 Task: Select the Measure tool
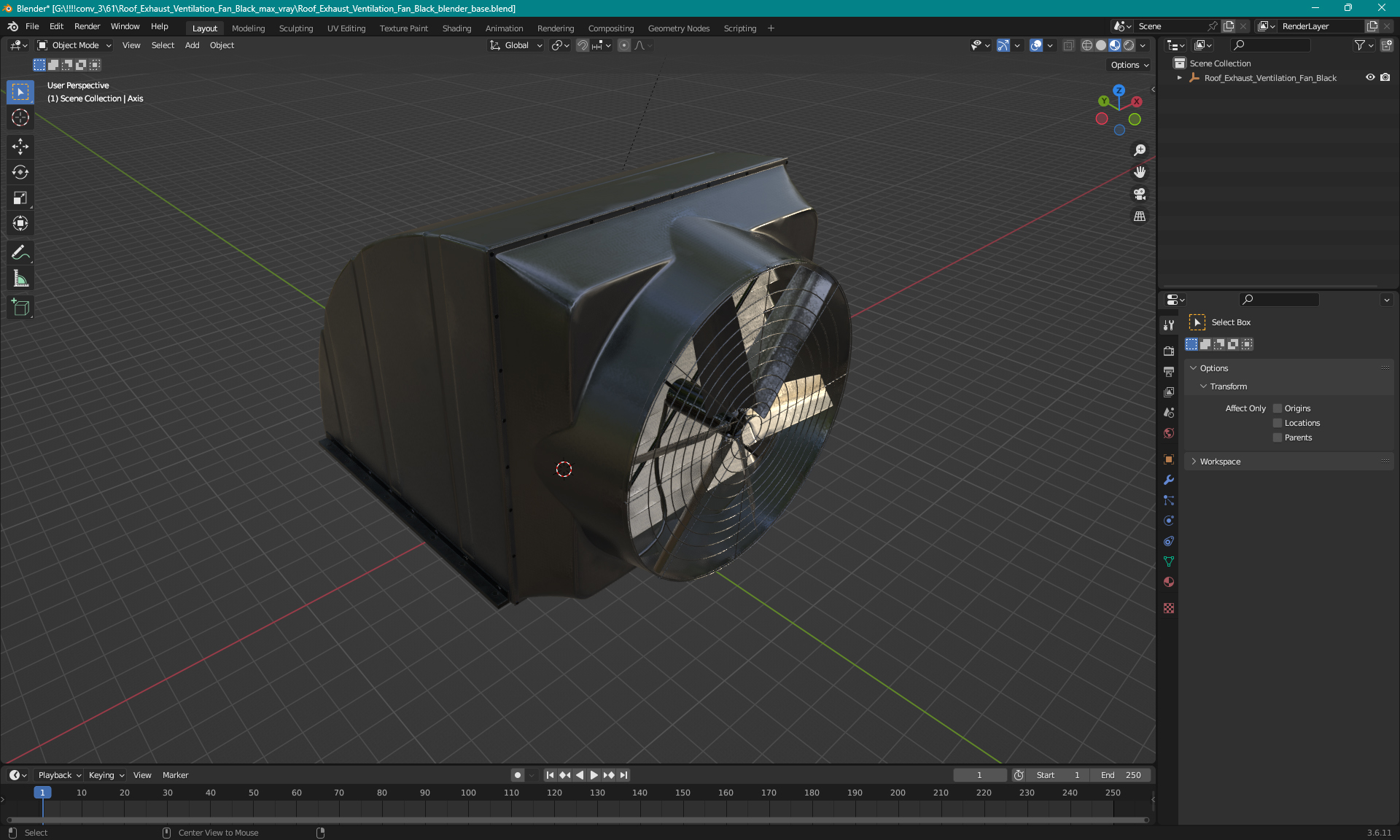tap(20, 279)
